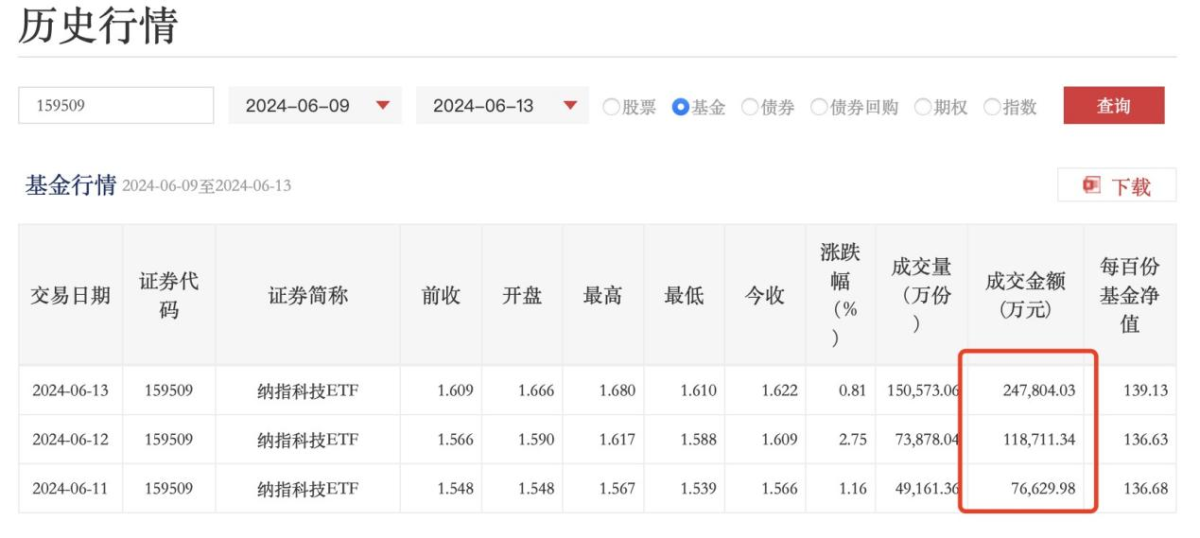
Task: Click the turnover value 247,804.03
Action: pyautogui.click(x=1039, y=391)
